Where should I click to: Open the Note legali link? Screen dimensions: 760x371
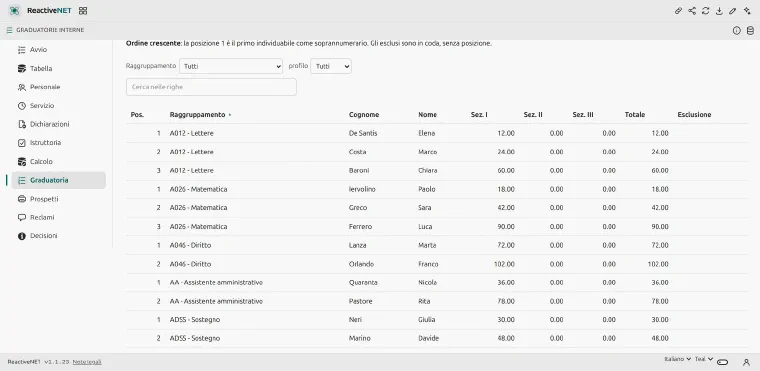(87, 362)
